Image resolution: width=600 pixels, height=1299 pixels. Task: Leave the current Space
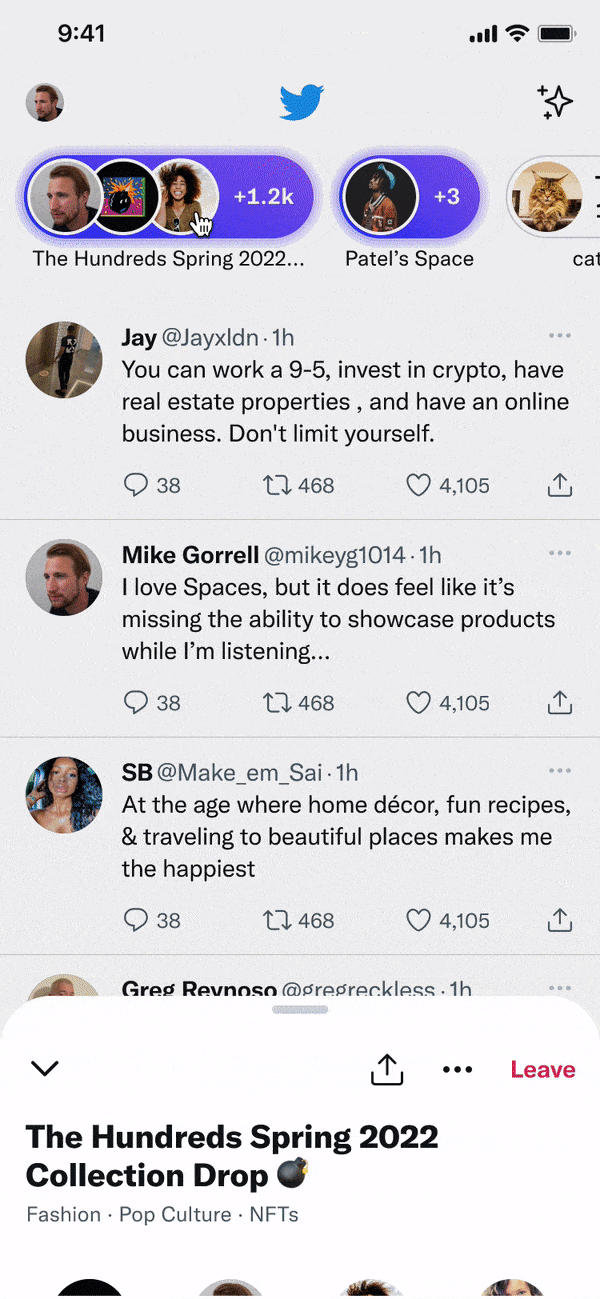(542, 1069)
